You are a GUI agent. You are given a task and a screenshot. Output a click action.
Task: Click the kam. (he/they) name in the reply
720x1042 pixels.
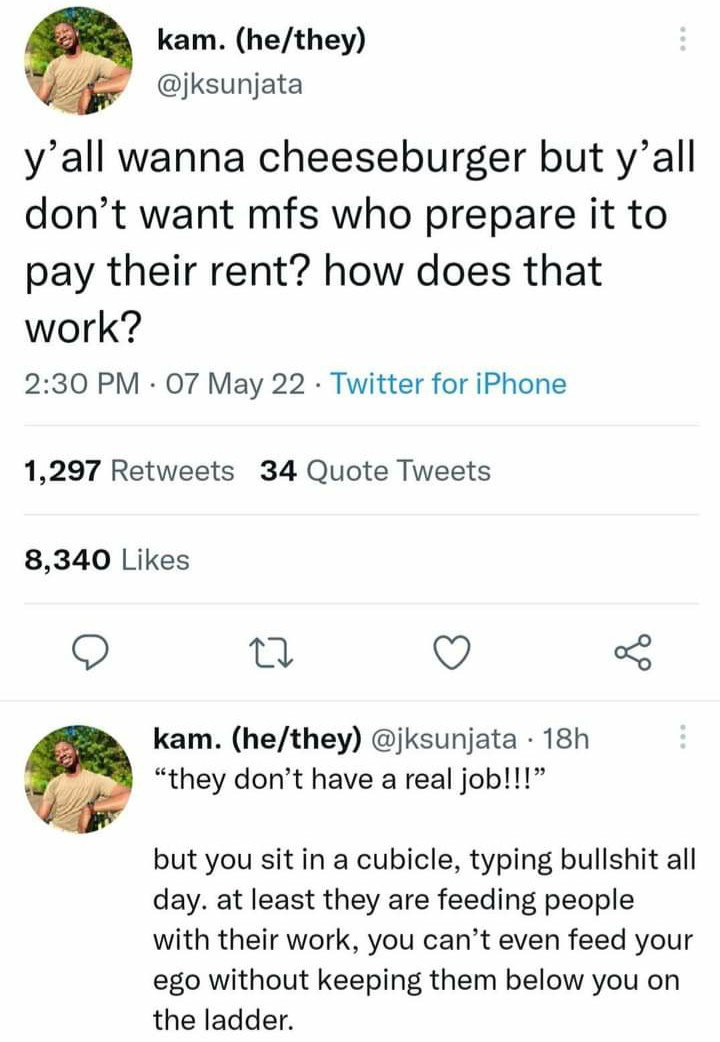(x=258, y=739)
